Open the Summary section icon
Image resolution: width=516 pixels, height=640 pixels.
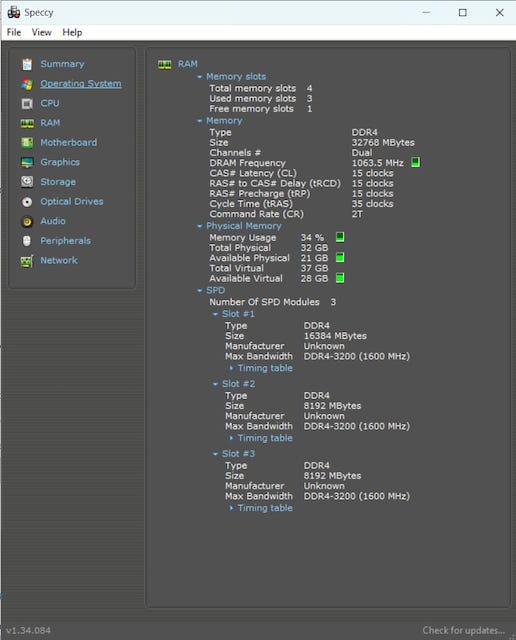[x=27, y=64]
